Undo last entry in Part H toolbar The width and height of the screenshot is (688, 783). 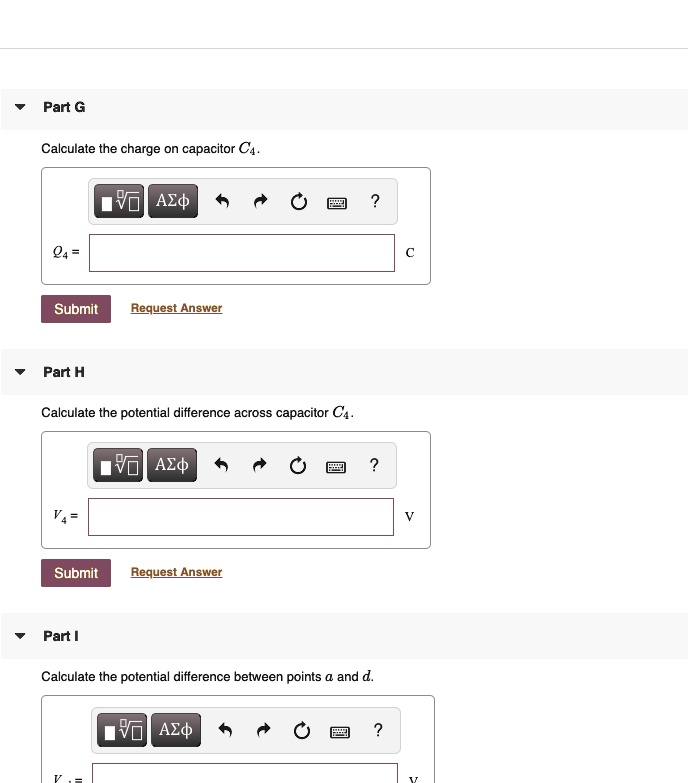[x=223, y=466]
